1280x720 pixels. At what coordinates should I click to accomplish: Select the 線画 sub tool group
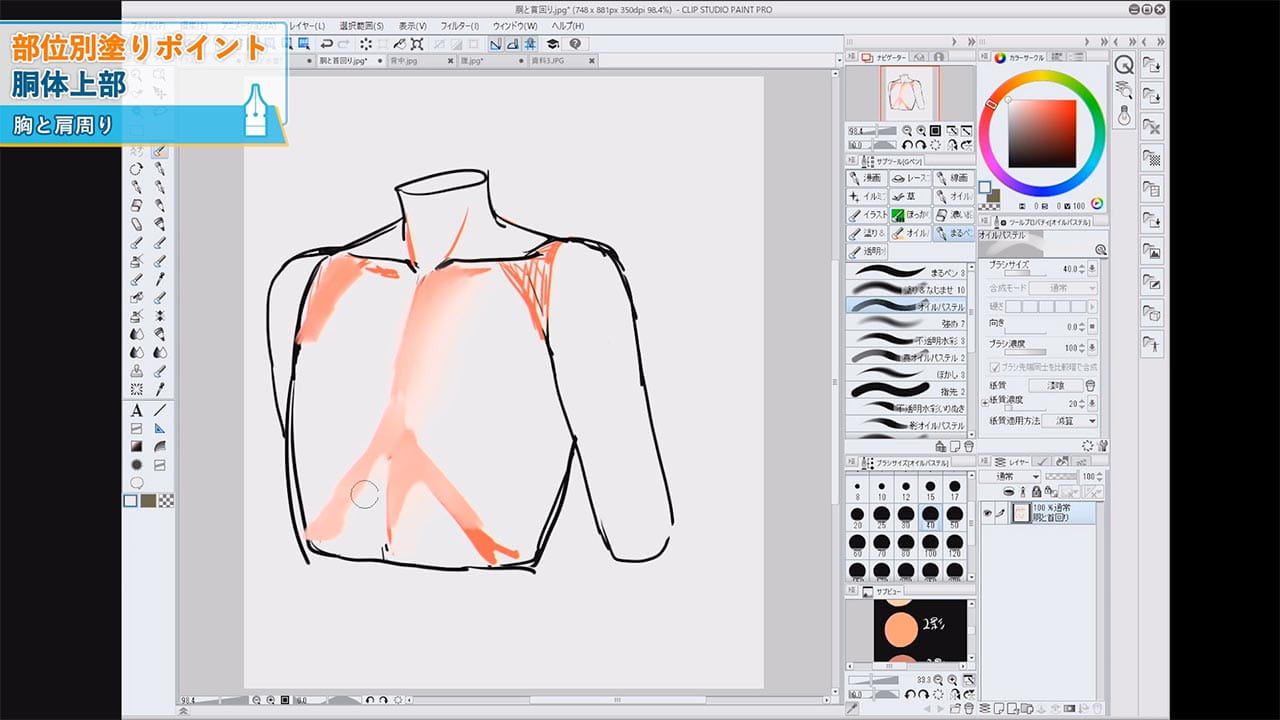[954, 178]
